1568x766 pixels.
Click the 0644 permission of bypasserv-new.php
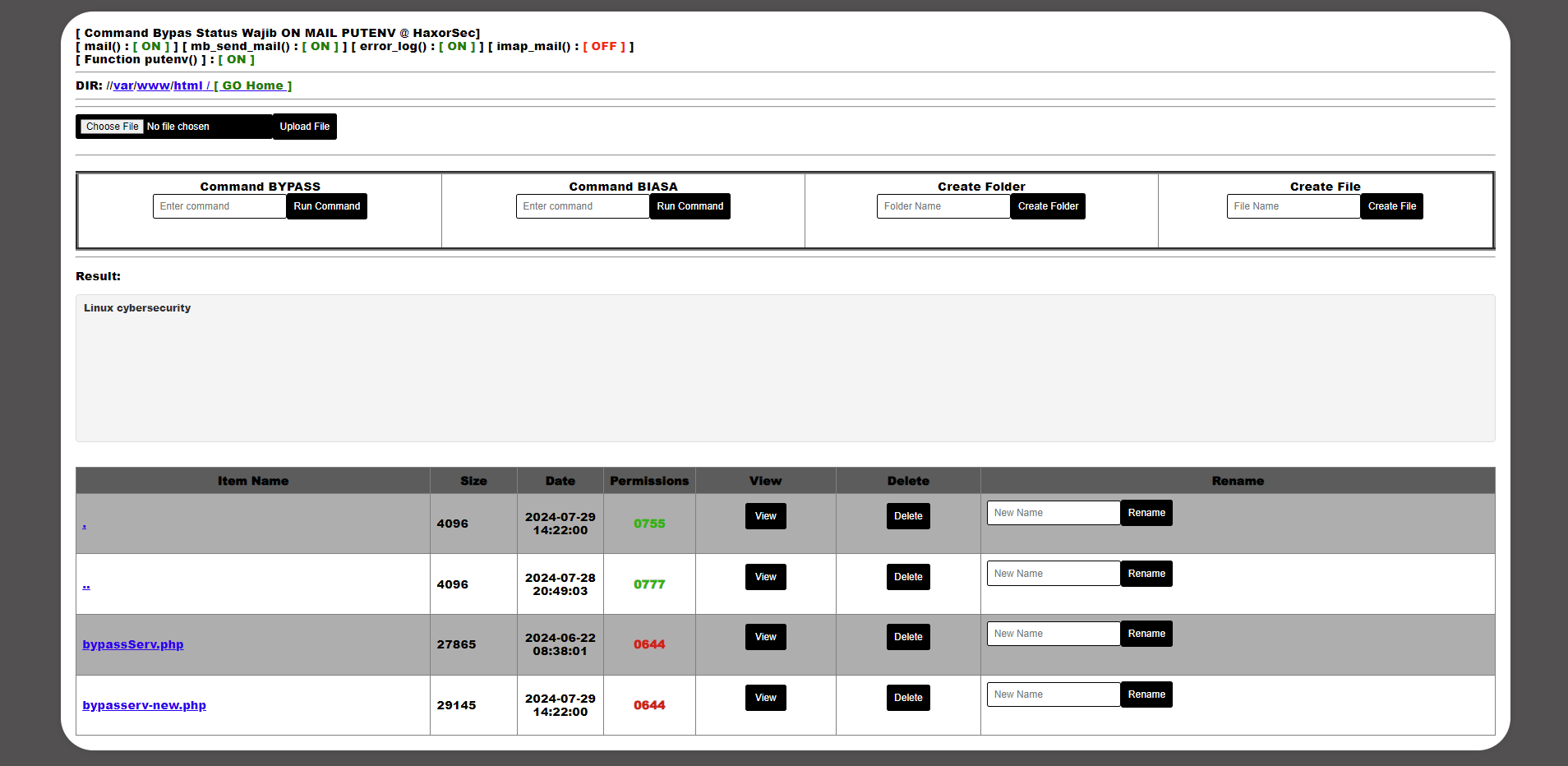point(649,705)
